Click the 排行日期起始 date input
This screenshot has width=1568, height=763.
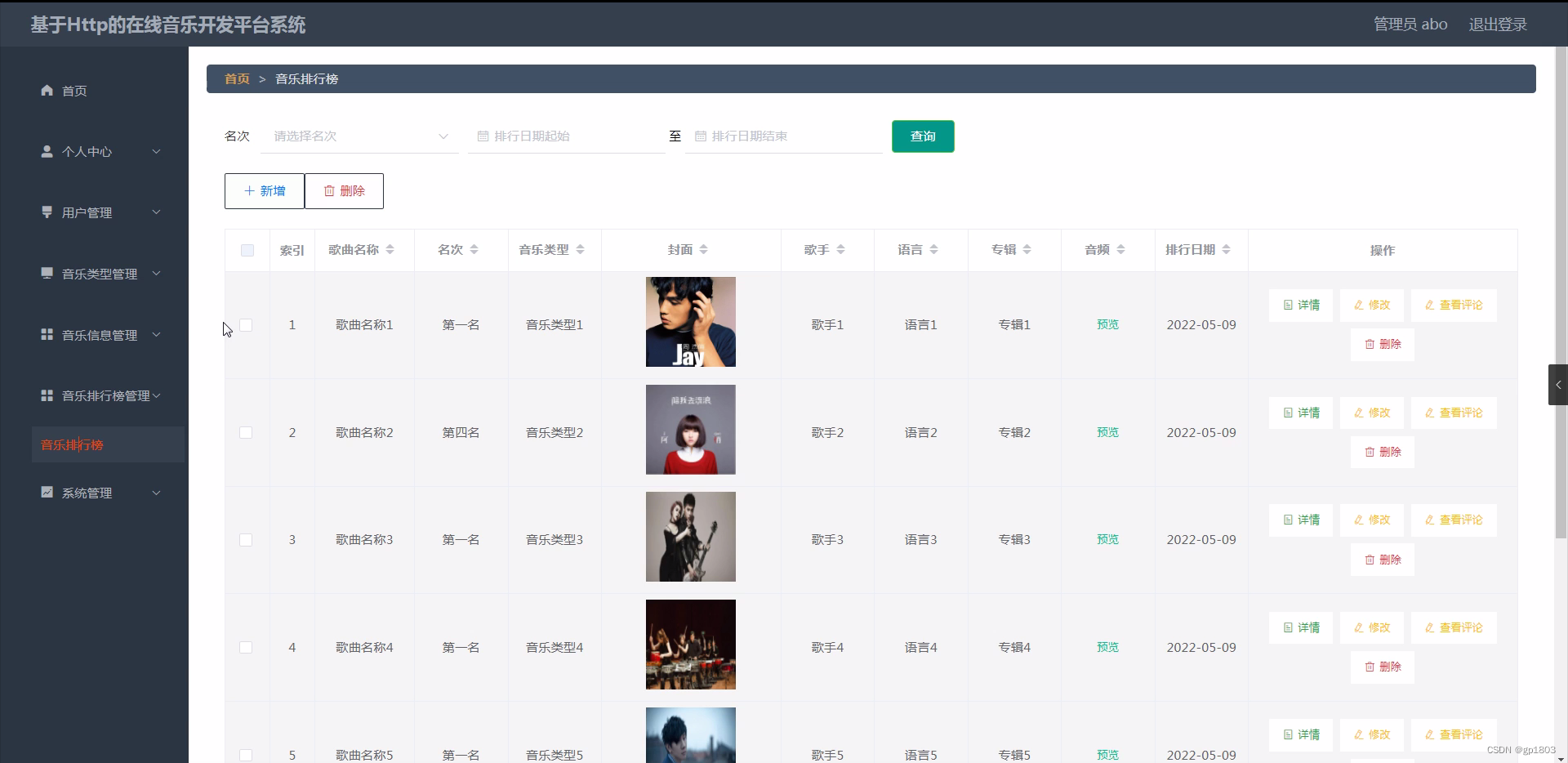coord(567,136)
